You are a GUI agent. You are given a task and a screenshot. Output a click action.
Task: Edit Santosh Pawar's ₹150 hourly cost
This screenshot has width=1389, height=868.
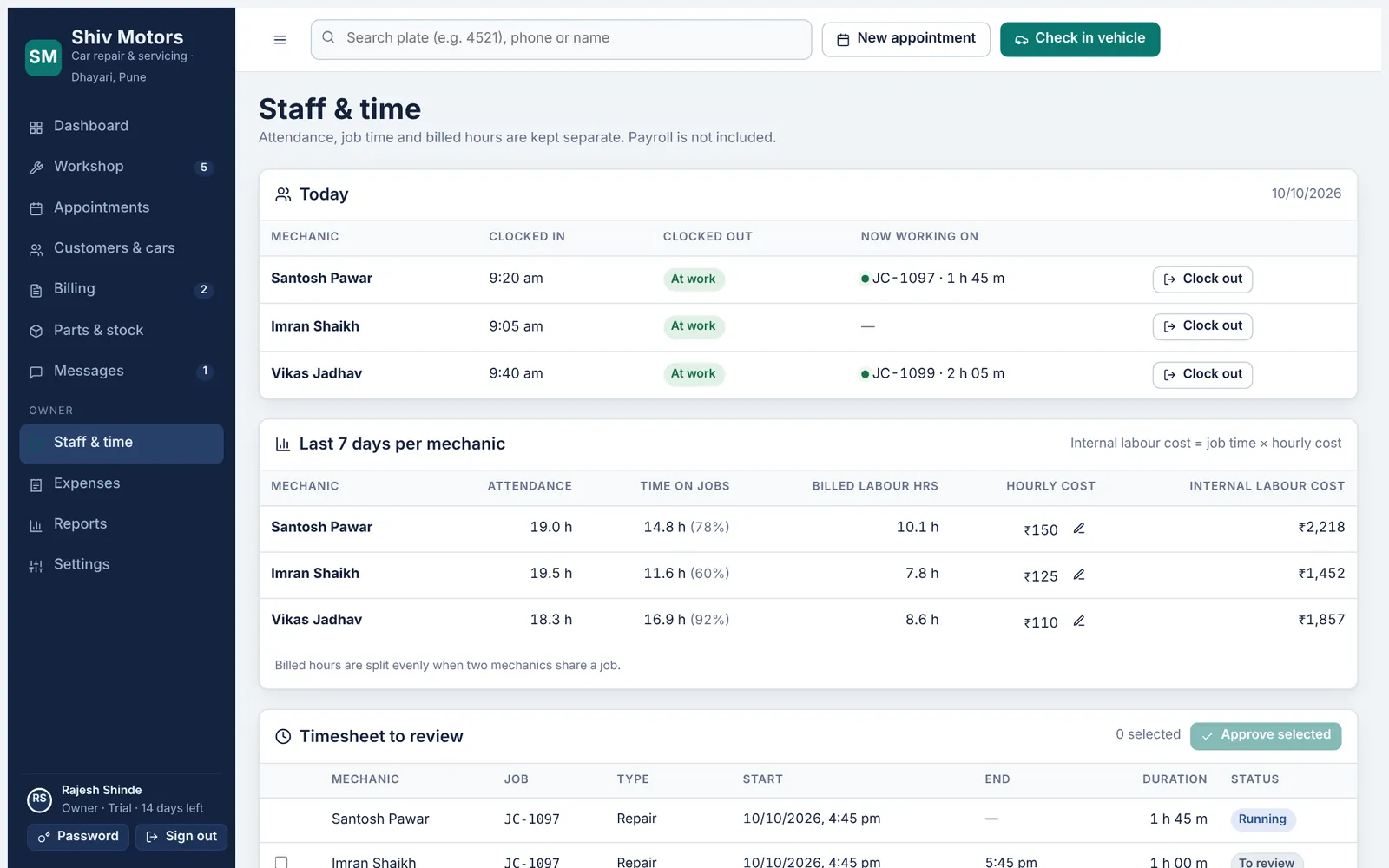click(1079, 528)
